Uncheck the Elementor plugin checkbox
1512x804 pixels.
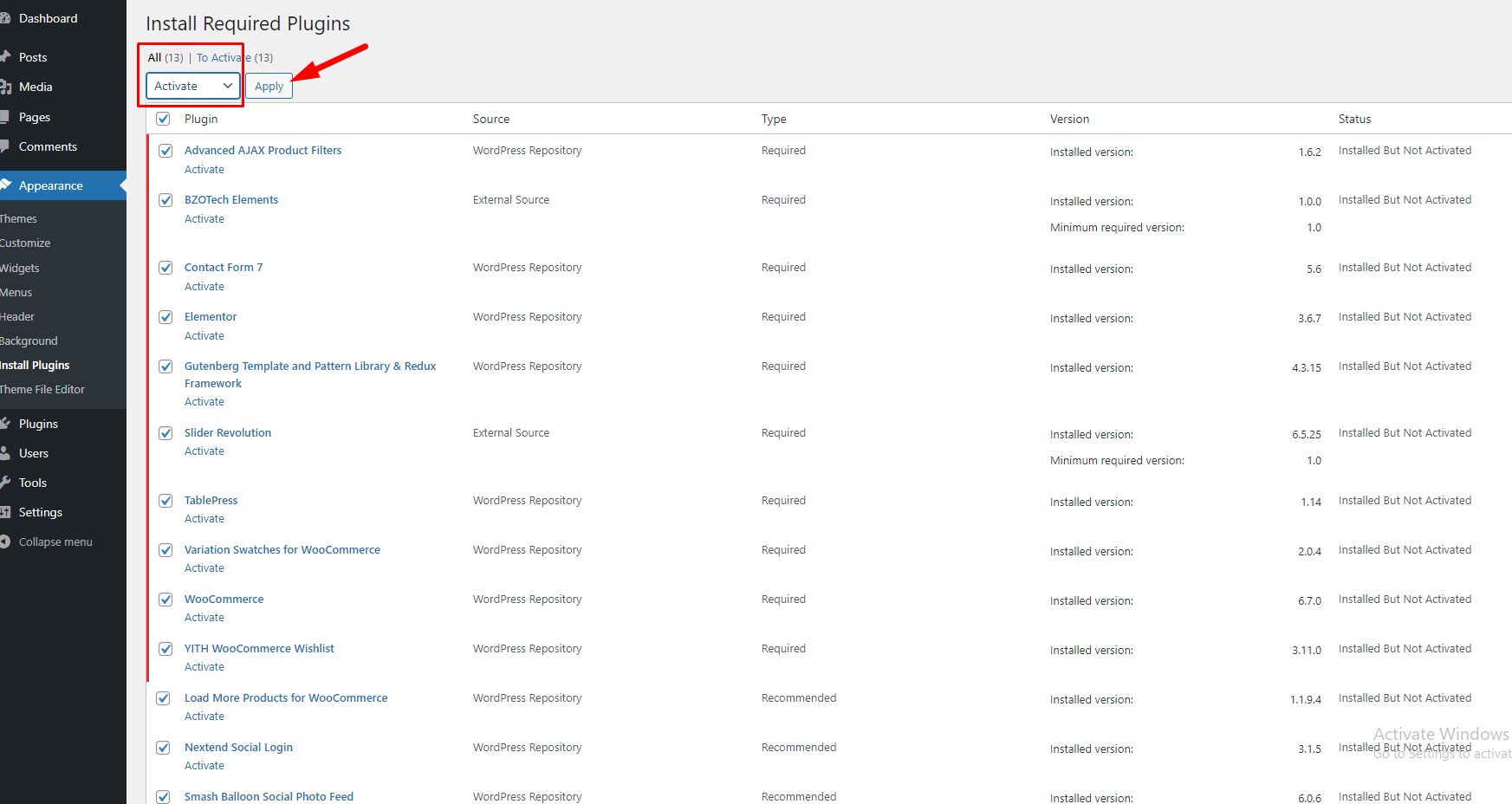pyautogui.click(x=165, y=317)
